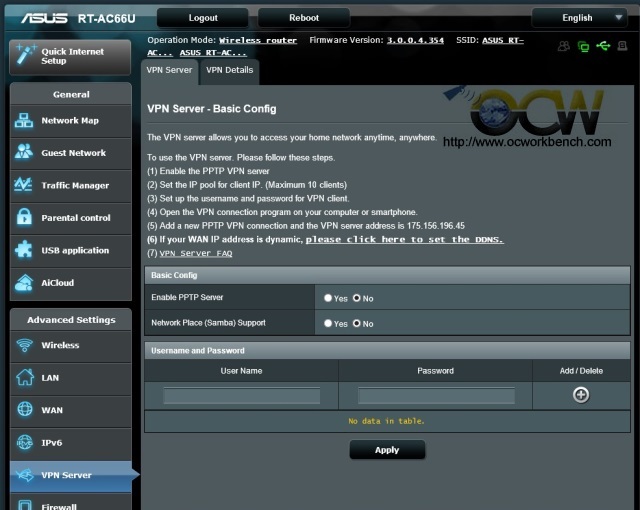Open LAN settings menu item

pos(71,378)
